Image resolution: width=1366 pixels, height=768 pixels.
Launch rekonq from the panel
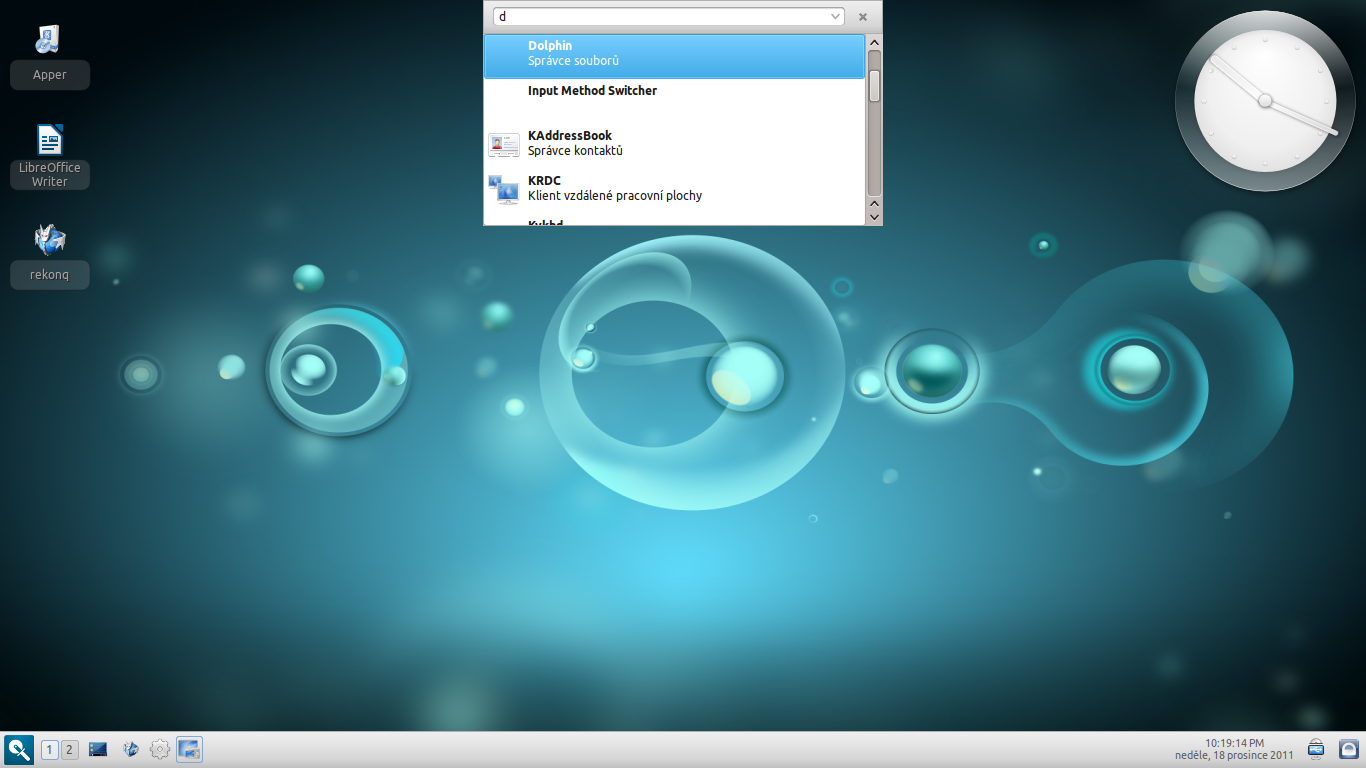click(130, 749)
